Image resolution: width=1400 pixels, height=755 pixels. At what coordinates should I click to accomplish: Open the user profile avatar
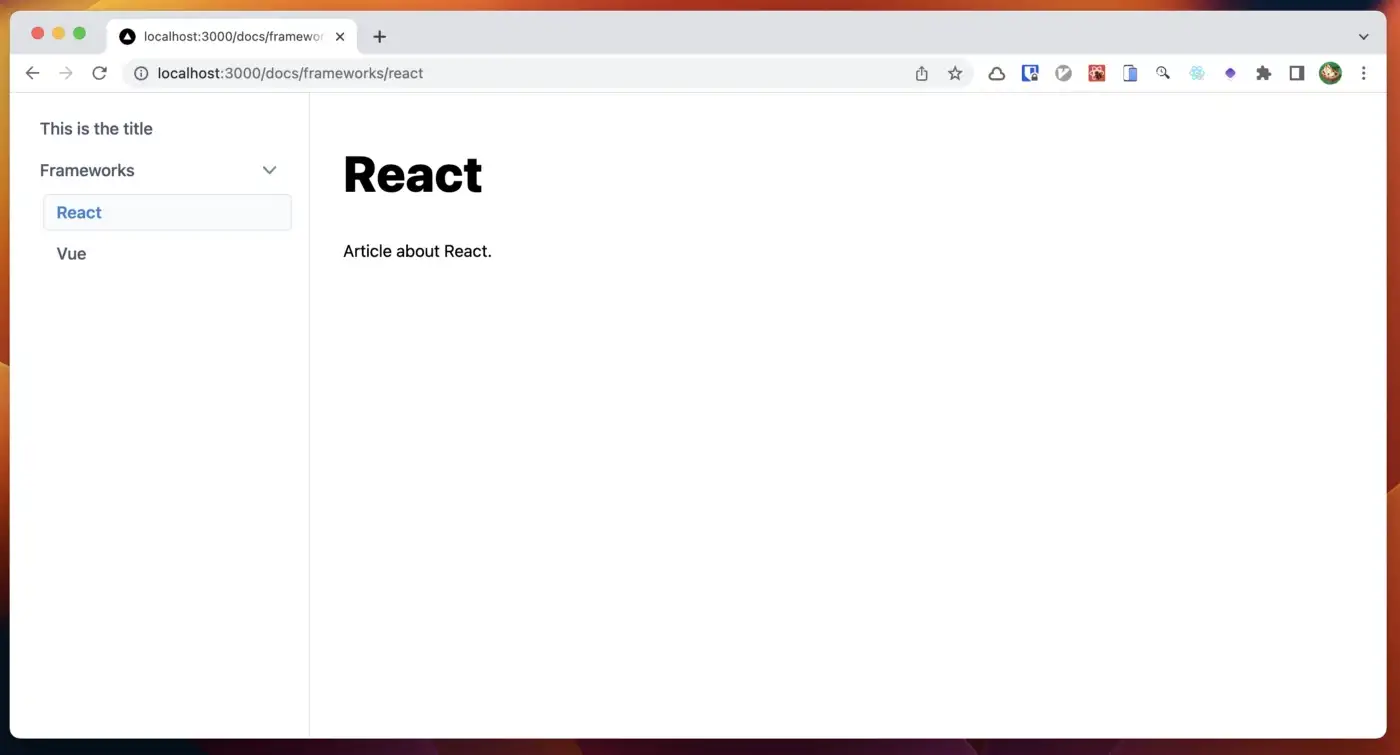coord(1330,73)
